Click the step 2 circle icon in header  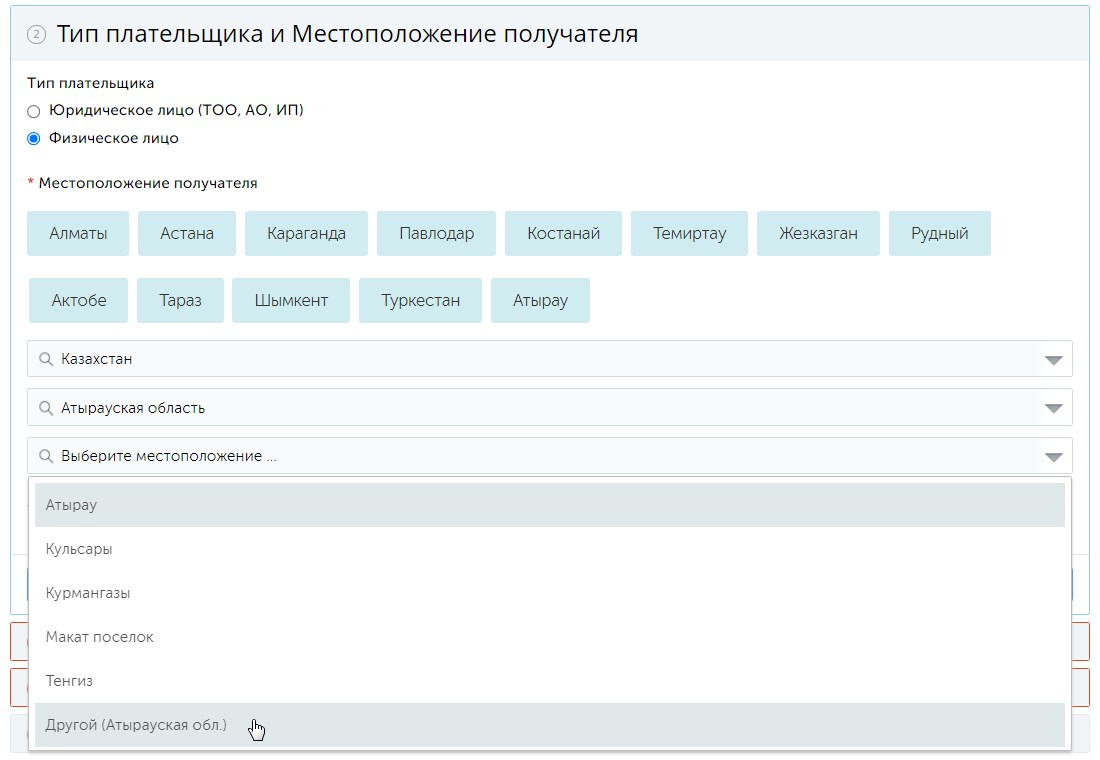pyautogui.click(x=36, y=35)
